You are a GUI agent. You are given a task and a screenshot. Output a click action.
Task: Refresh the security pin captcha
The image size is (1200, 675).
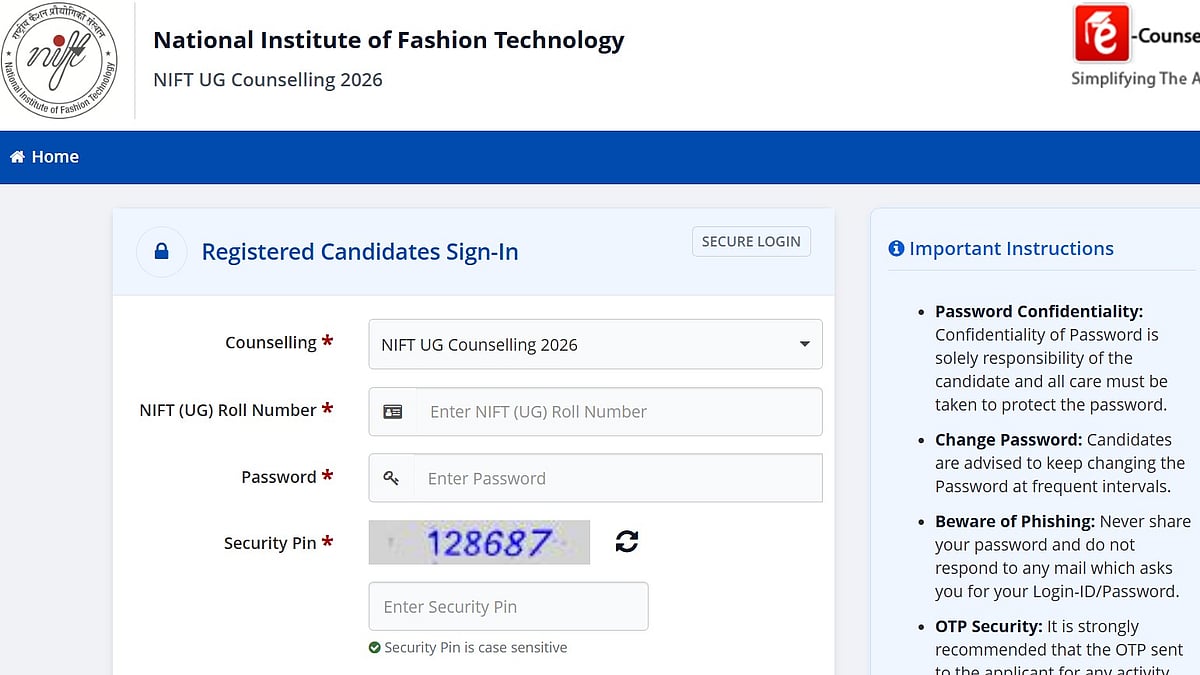tap(627, 542)
